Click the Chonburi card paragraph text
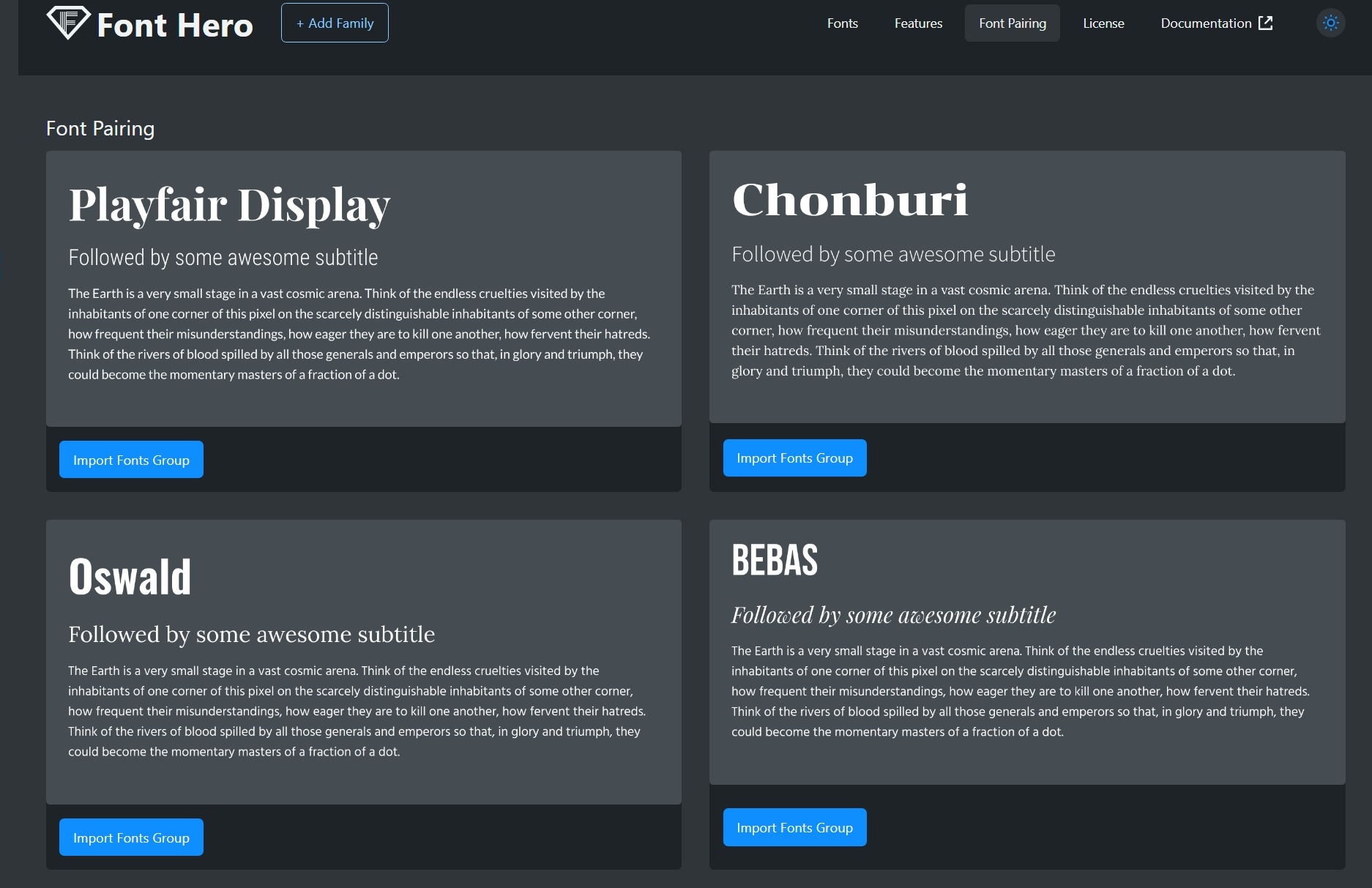This screenshot has height=888, width=1372. (x=1025, y=329)
